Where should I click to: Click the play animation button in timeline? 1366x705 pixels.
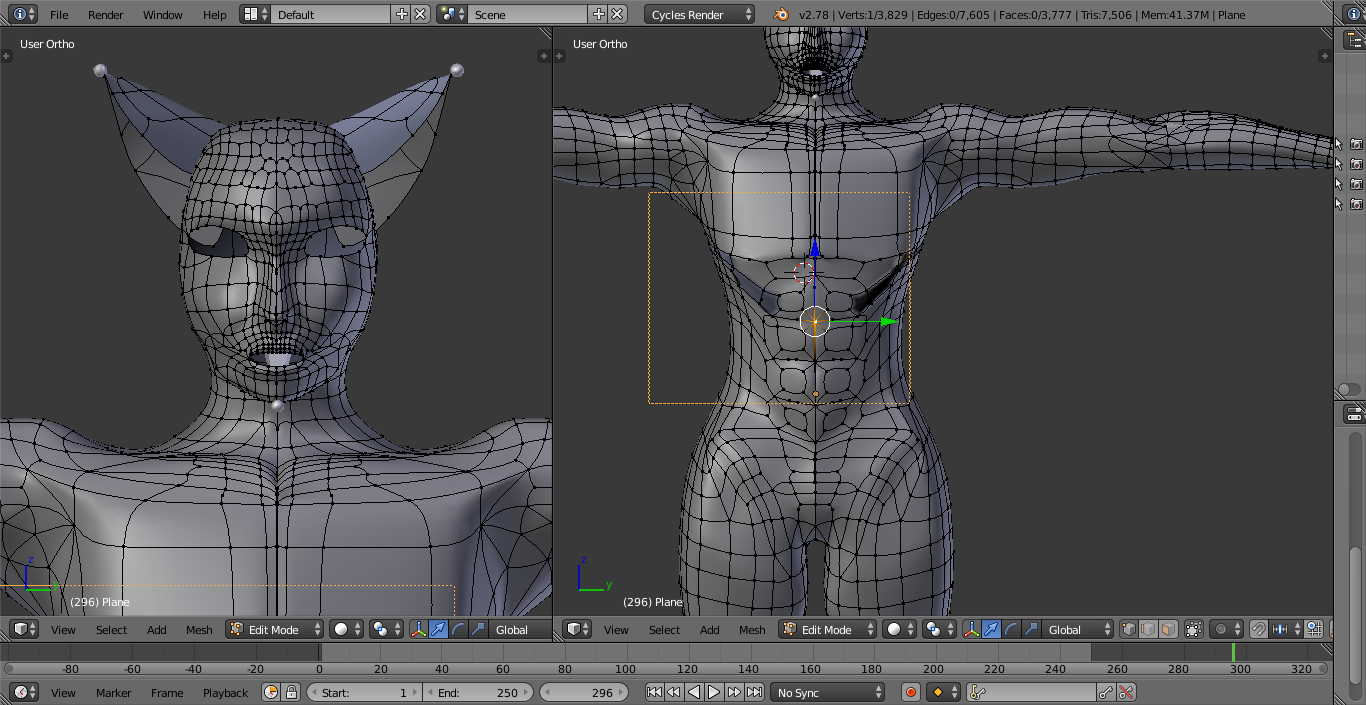coord(714,692)
